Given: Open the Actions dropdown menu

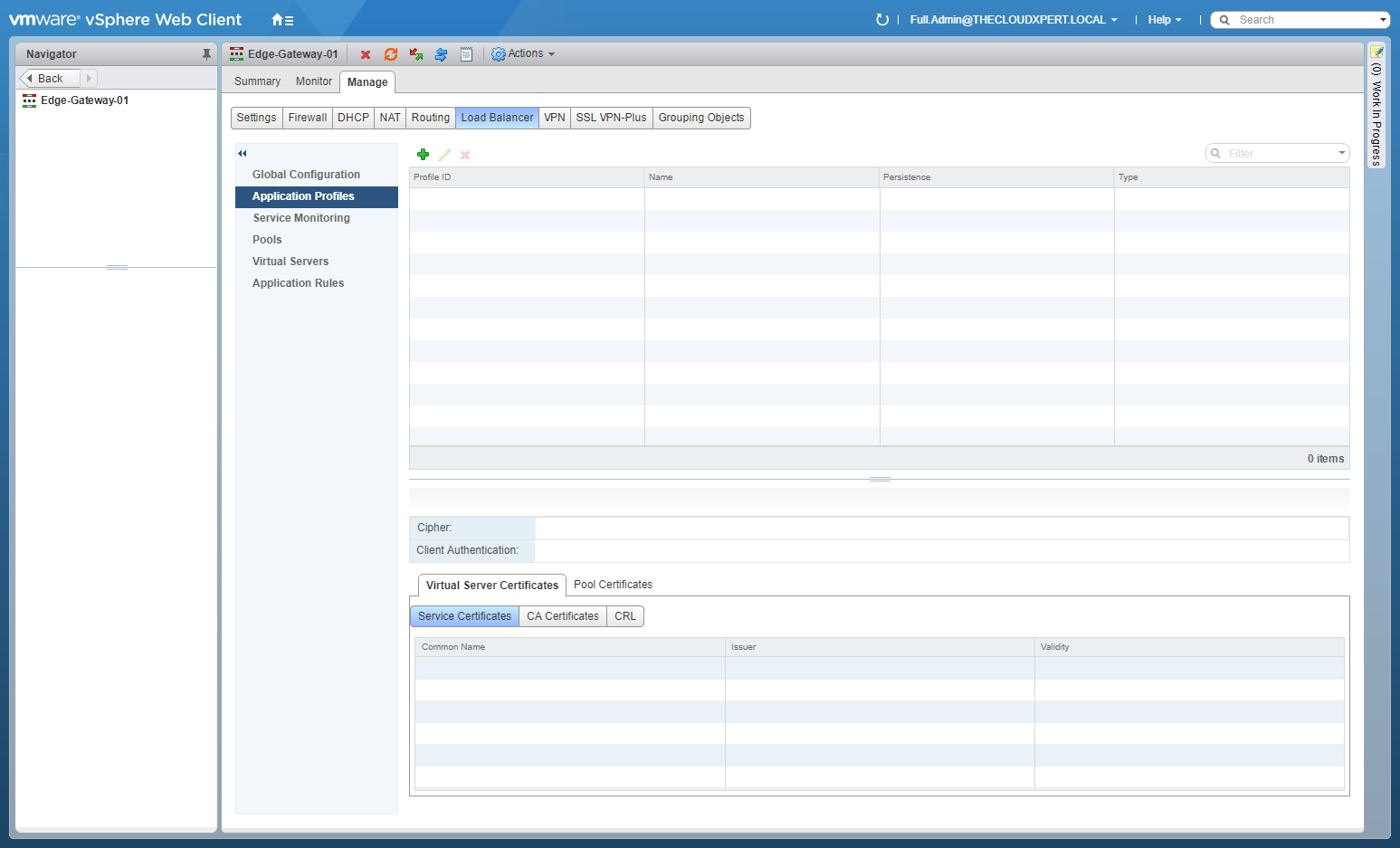Looking at the screenshot, I should coord(523,54).
